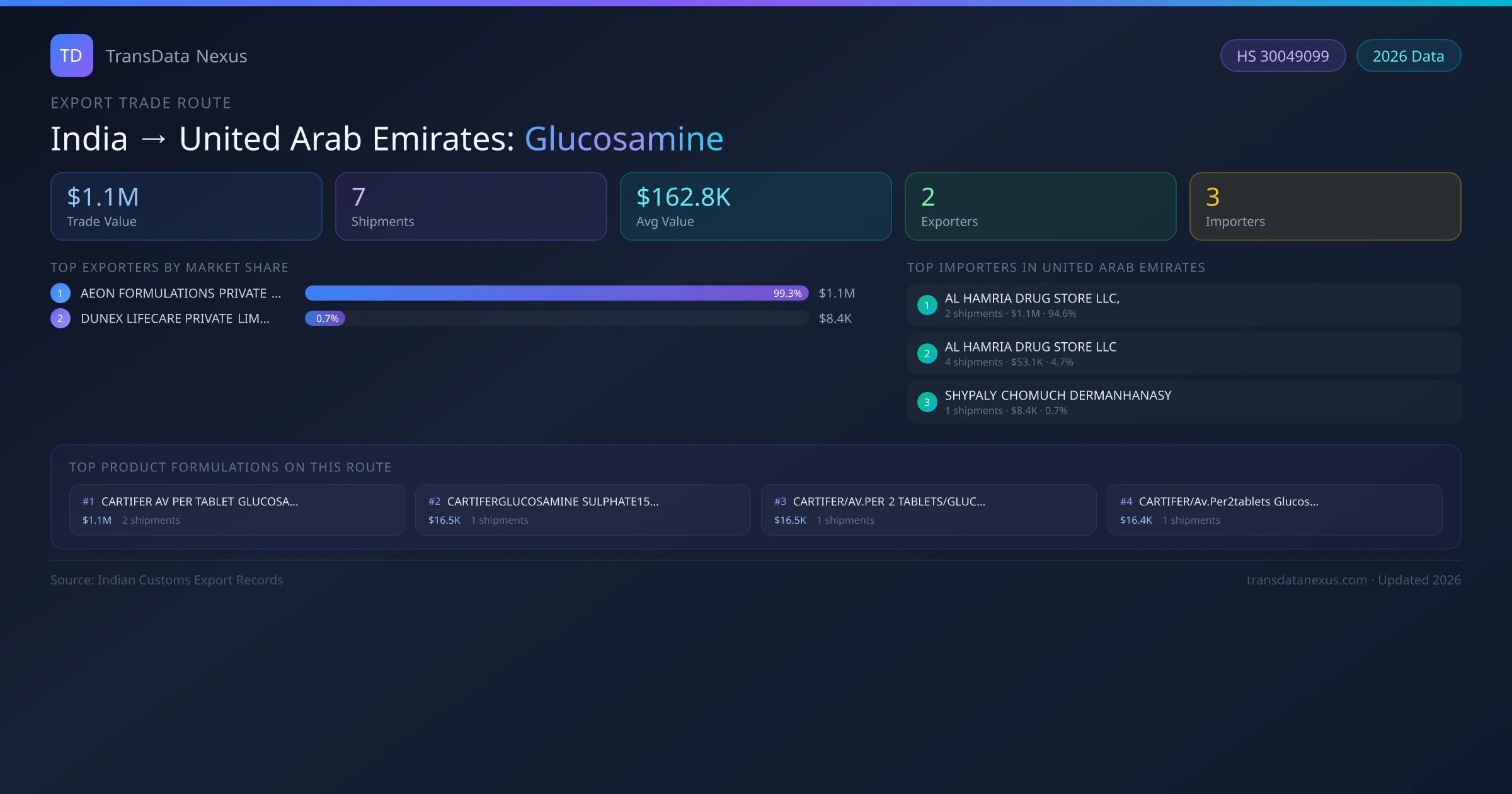
Task: Open formulation #4 Cartifer/Av.Per2tablets card
Action: pyautogui.click(x=1274, y=510)
